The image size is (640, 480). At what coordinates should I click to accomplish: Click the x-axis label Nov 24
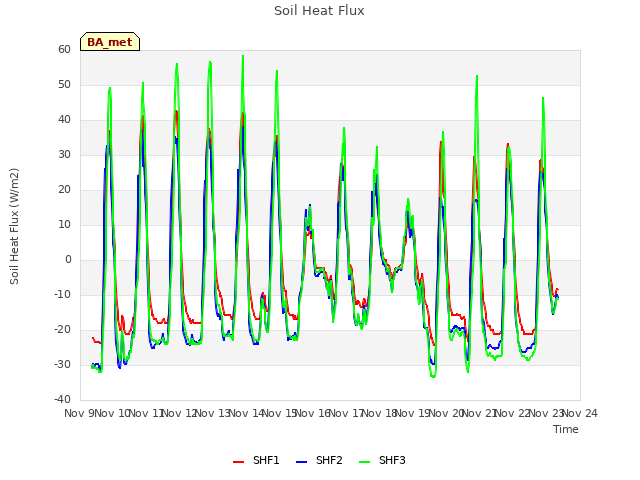[580, 413]
